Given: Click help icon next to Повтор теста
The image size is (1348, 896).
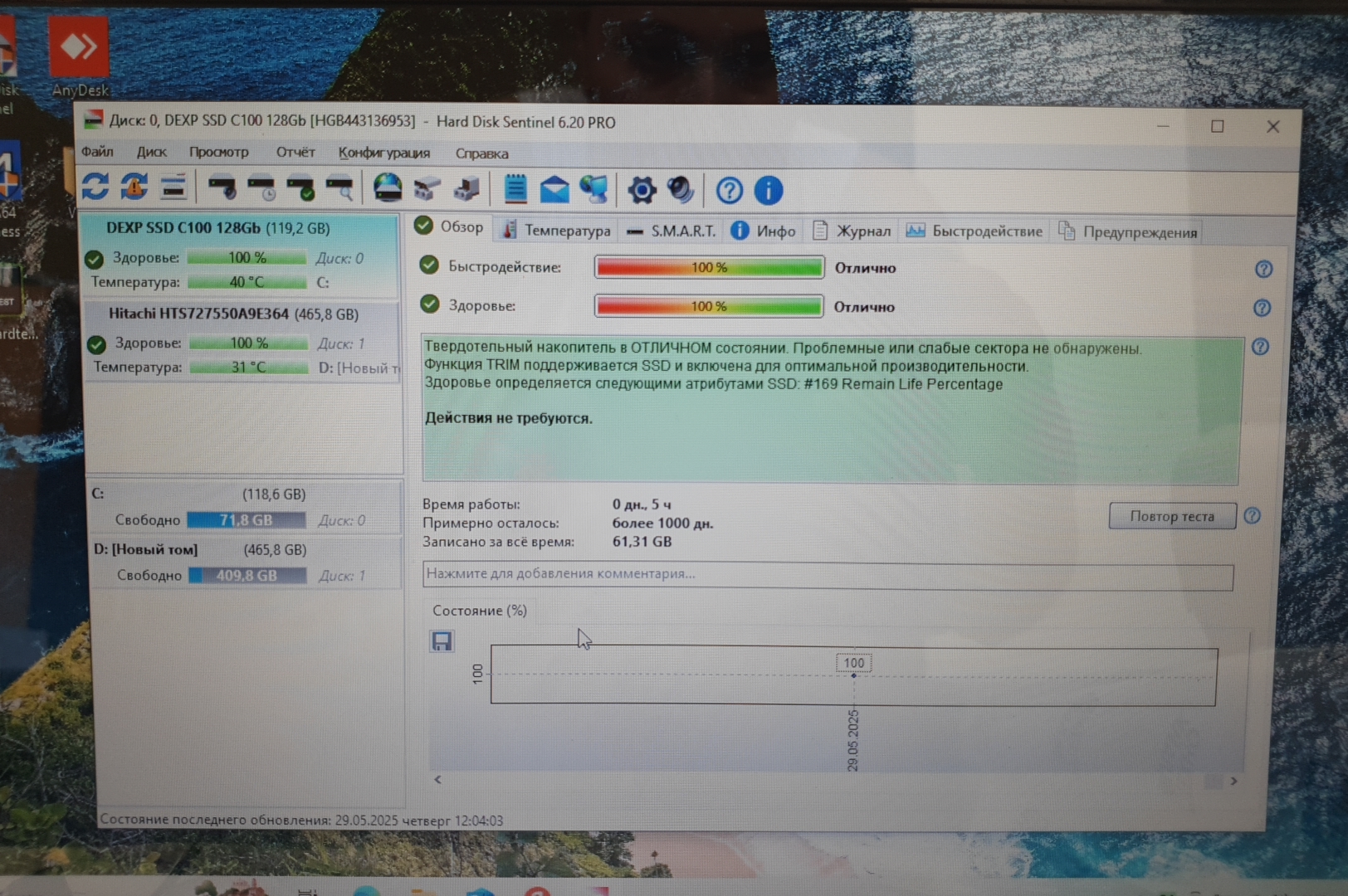Looking at the screenshot, I should pos(1253,516).
